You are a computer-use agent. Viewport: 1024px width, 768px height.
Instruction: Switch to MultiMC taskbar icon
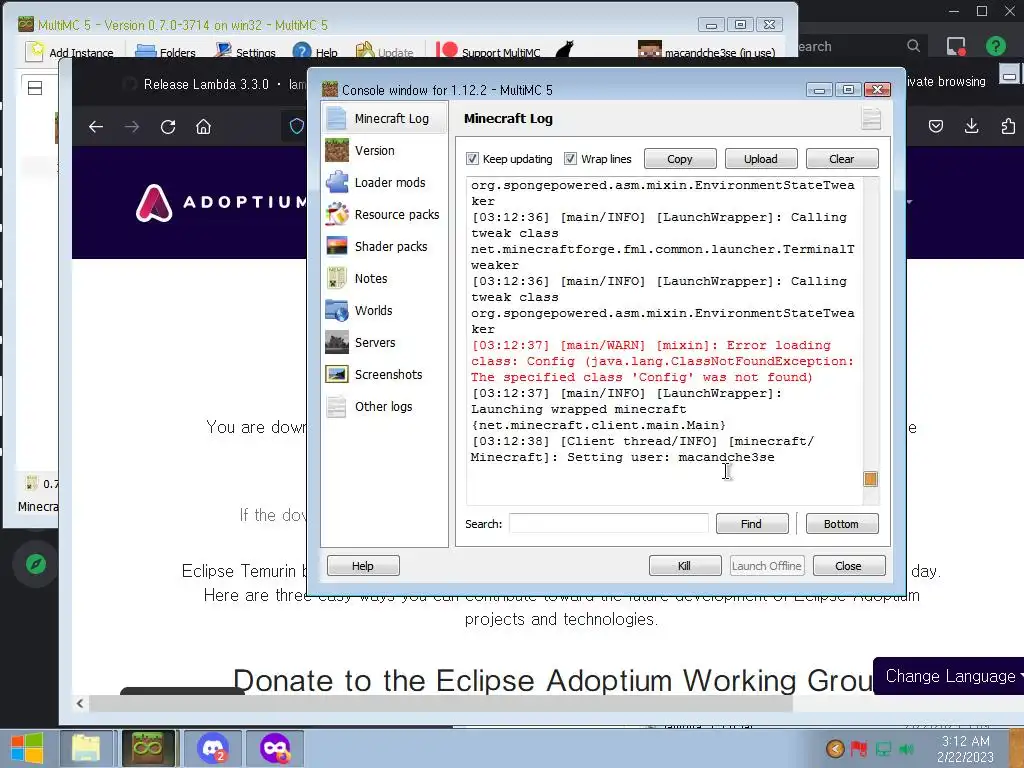coord(148,748)
